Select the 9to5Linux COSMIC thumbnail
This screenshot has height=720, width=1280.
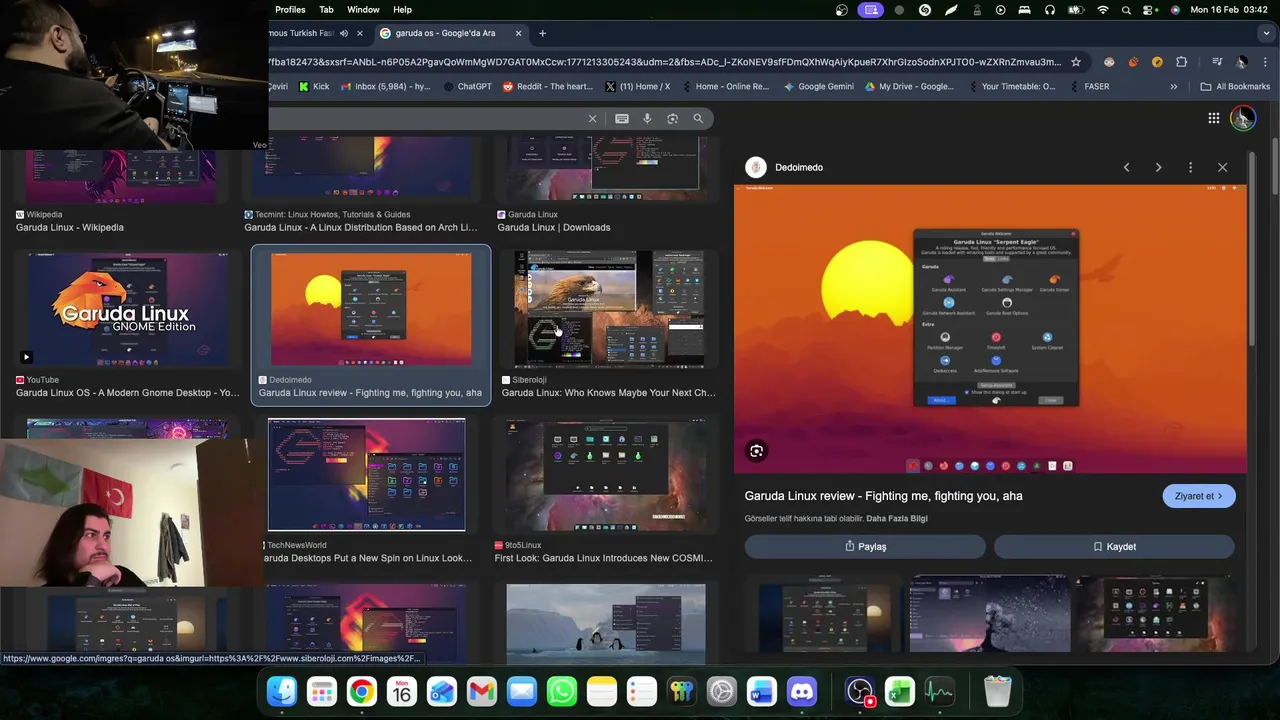click(606, 474)
